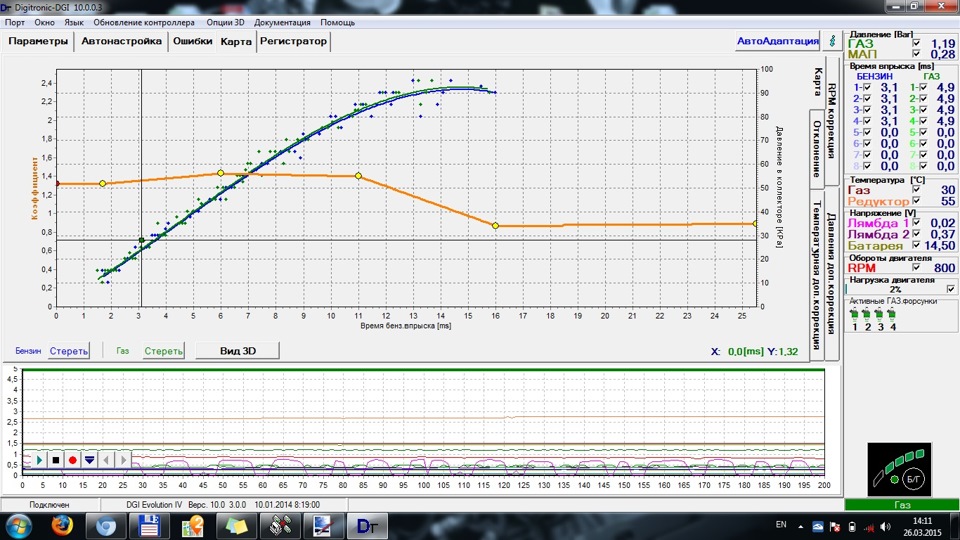Show hidden system tray icons
The image size is (960, 540).
pos(800,527)
